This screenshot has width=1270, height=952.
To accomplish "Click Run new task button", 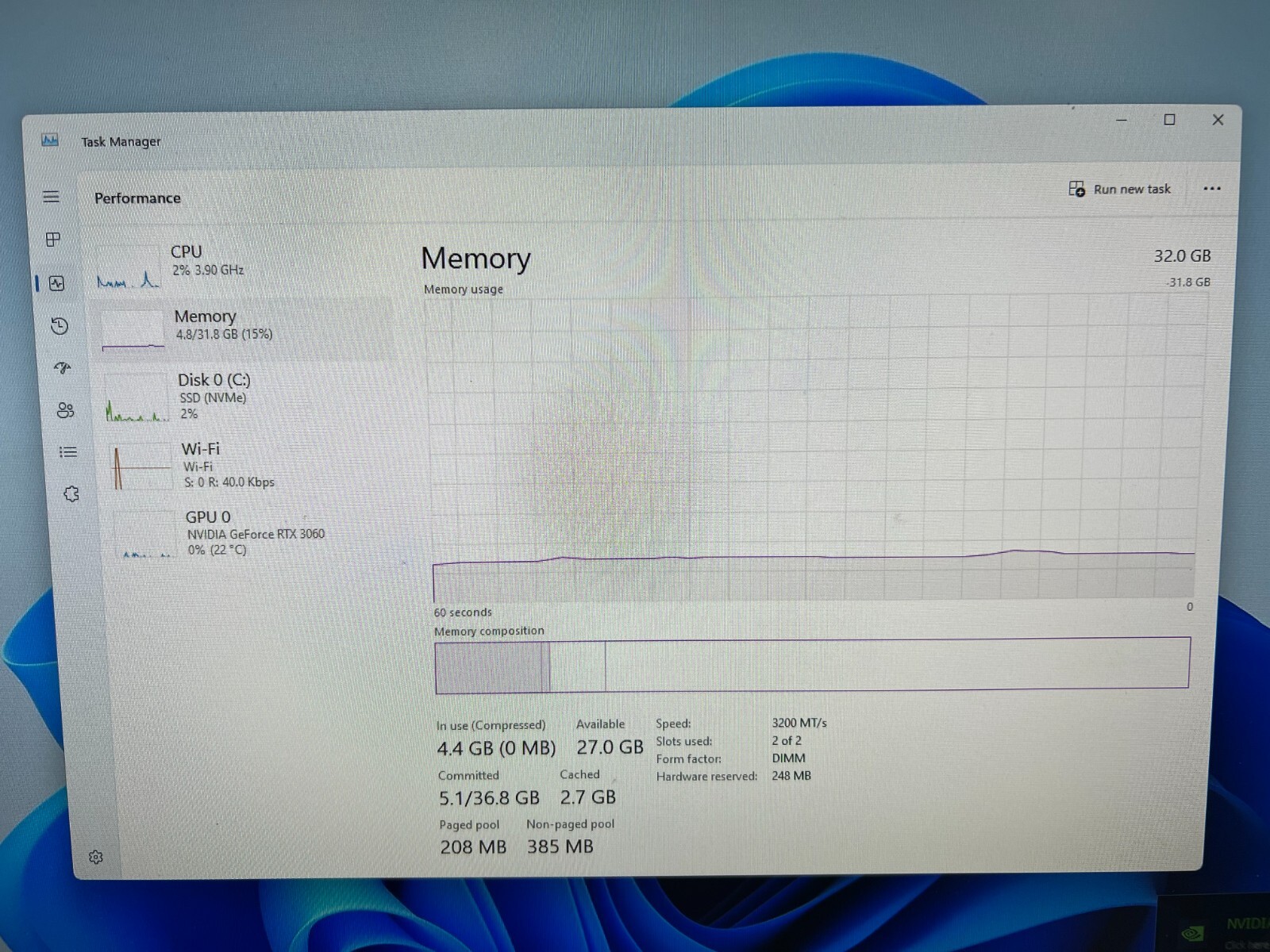I will pyautogui.click(x=1120, y=189).
